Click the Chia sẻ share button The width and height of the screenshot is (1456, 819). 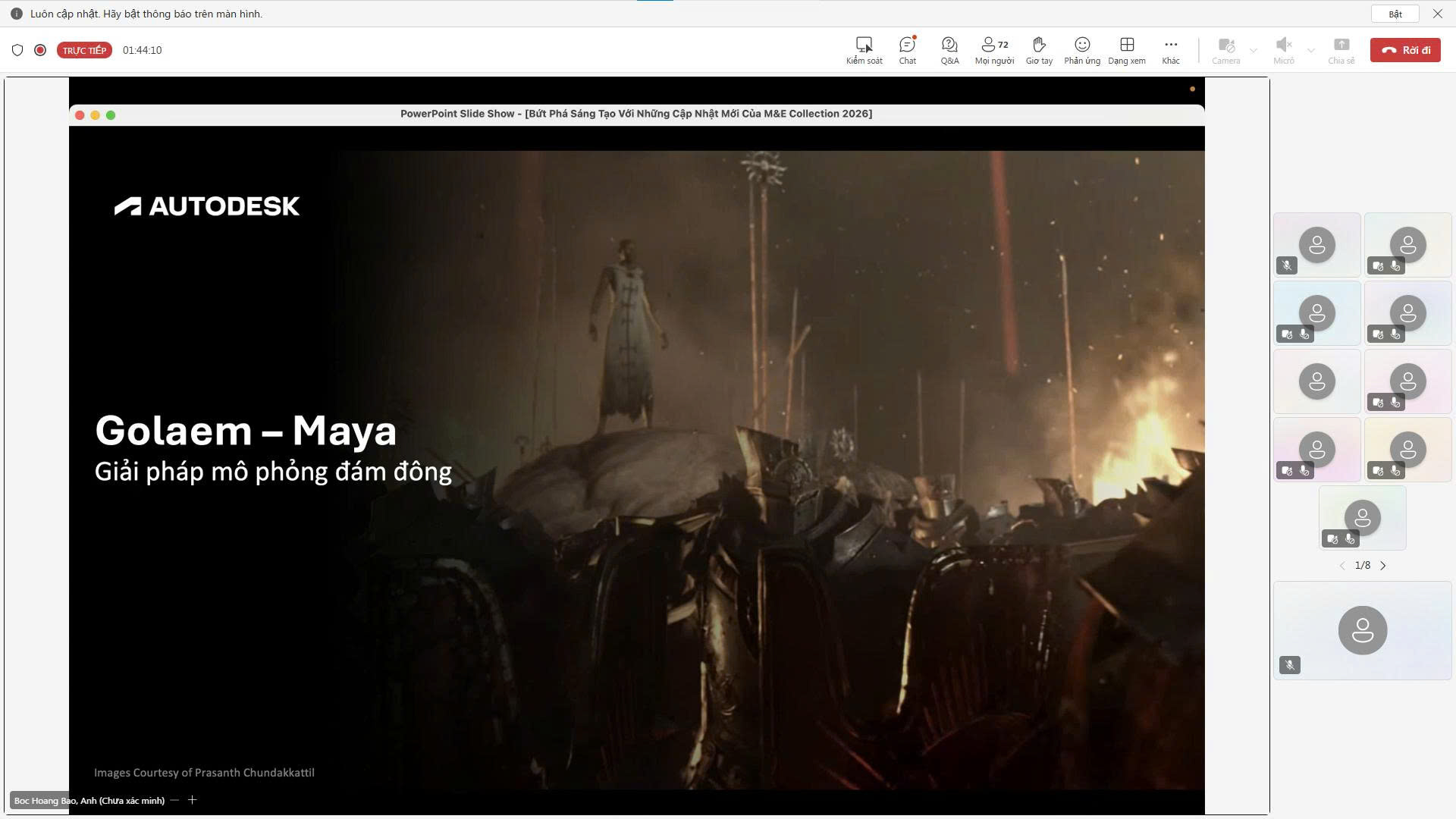click(1341, 50)
